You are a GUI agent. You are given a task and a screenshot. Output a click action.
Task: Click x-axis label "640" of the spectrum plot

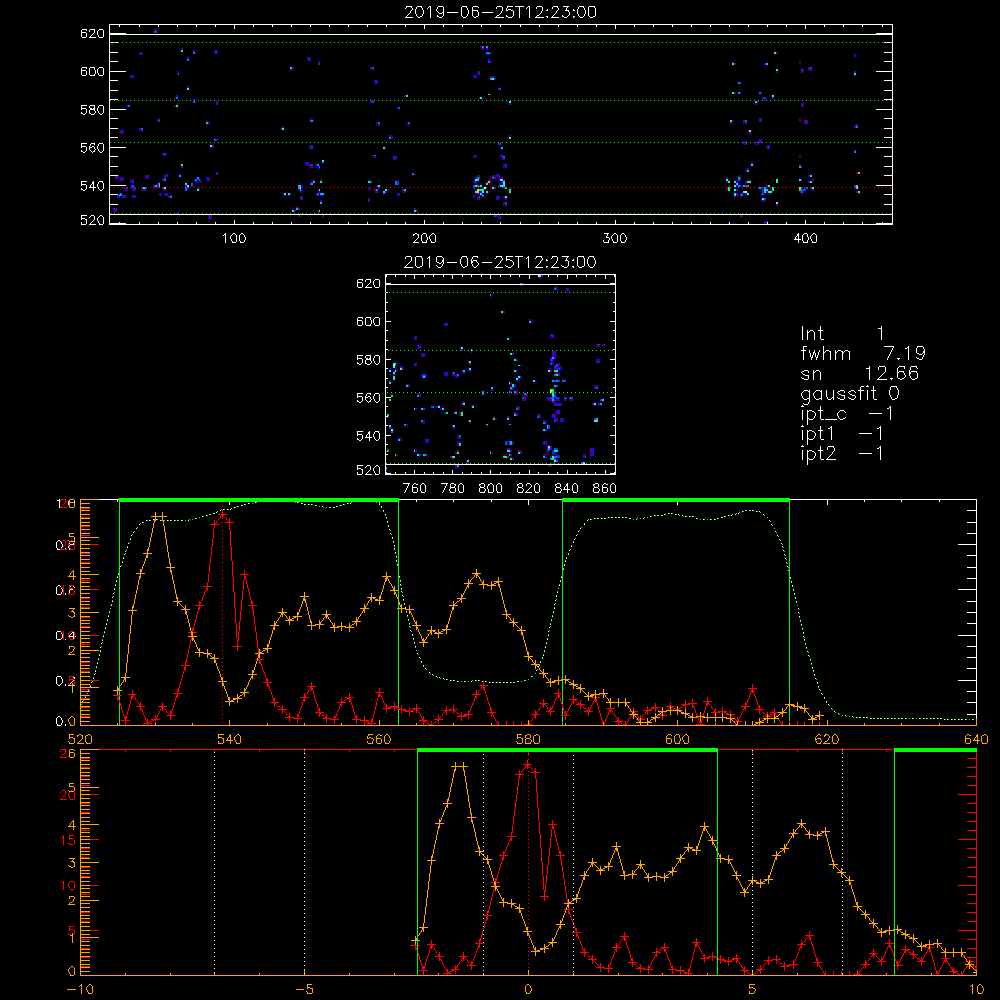pos(976,739)
